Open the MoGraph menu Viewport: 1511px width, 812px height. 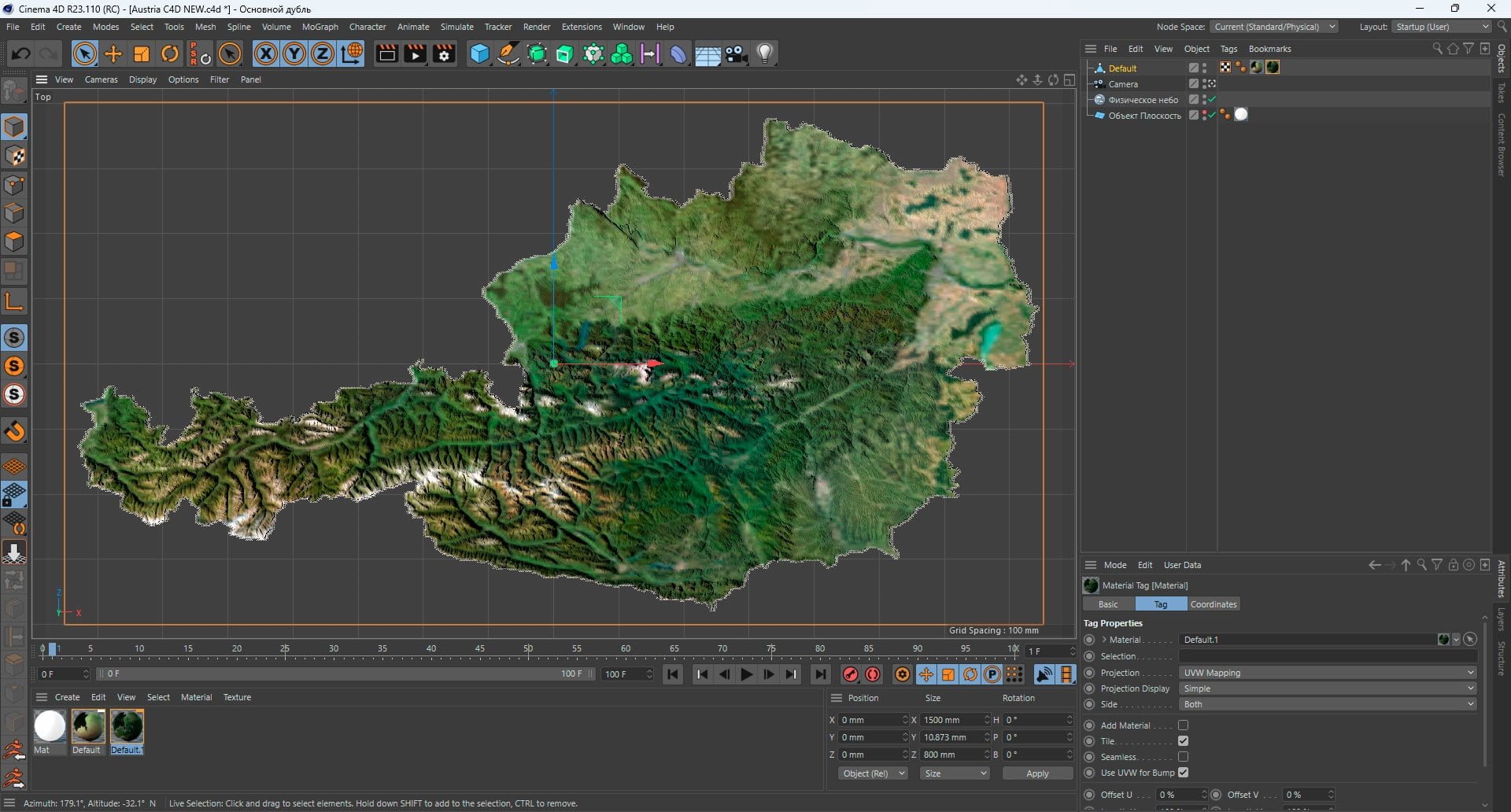320,27
